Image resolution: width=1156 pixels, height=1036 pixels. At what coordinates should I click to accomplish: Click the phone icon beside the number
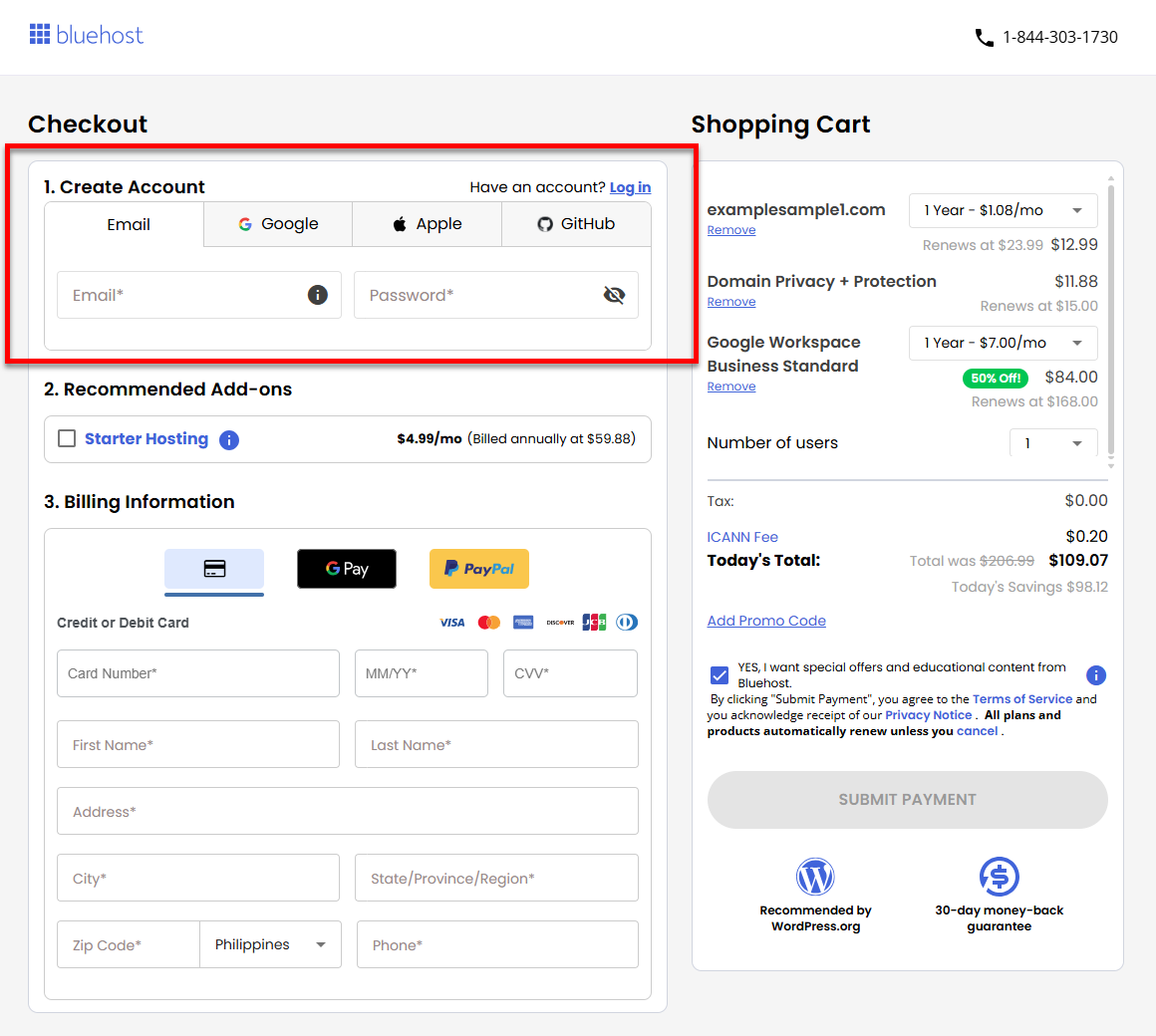[x=985, y=38]
